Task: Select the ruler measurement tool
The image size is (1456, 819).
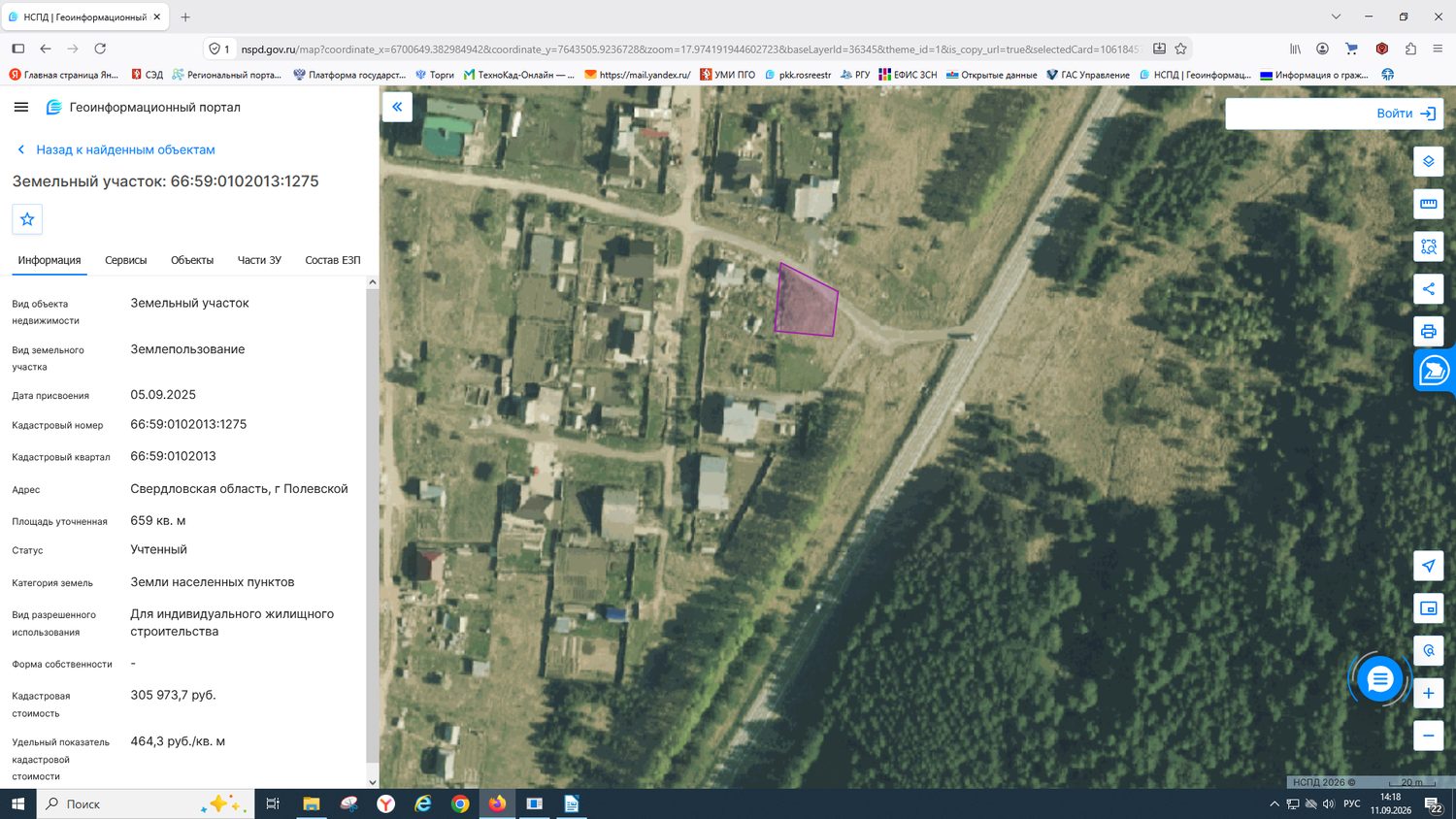Action: point(1428,204)
